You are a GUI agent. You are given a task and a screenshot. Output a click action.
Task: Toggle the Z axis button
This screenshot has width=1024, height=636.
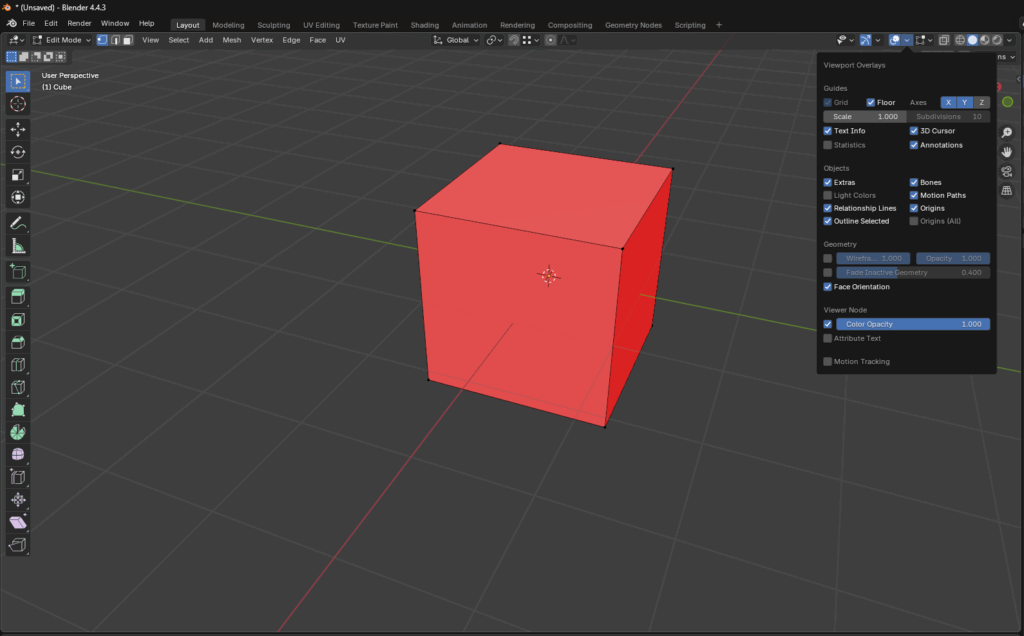click(x=982, y=103)
